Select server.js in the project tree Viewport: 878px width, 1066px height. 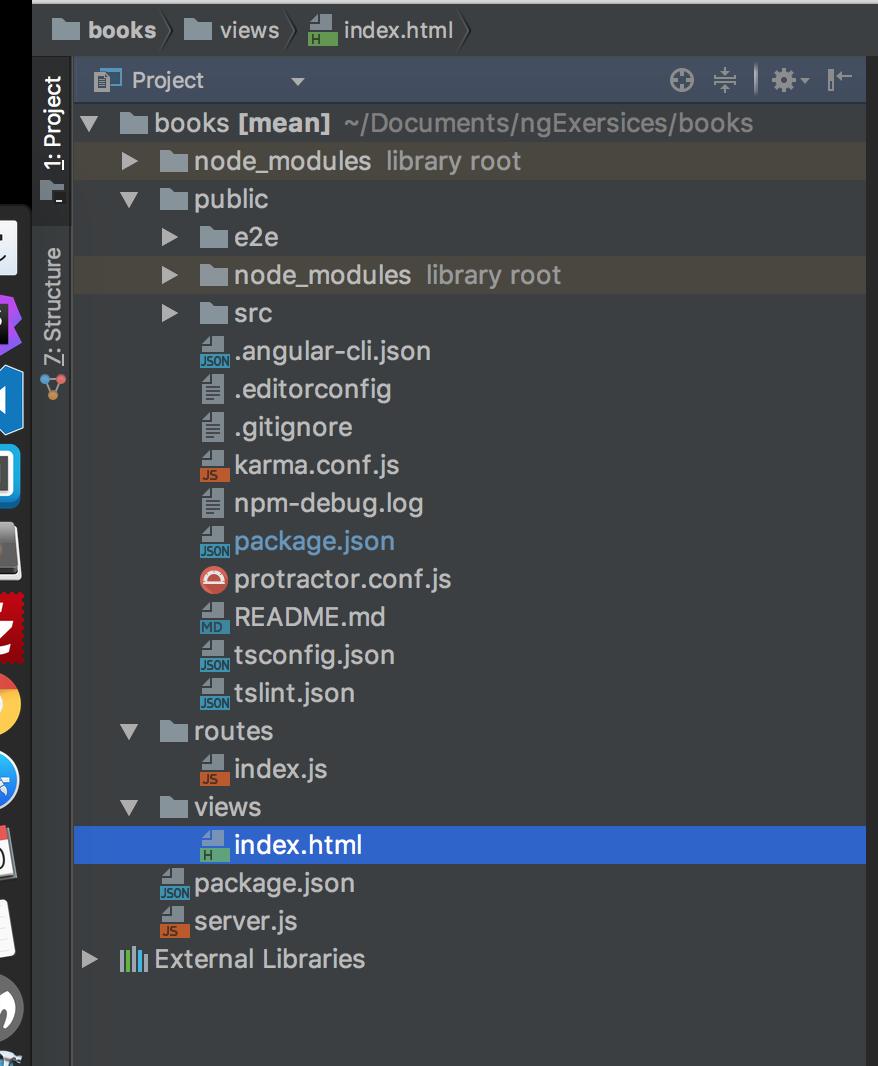pos(246,921)
